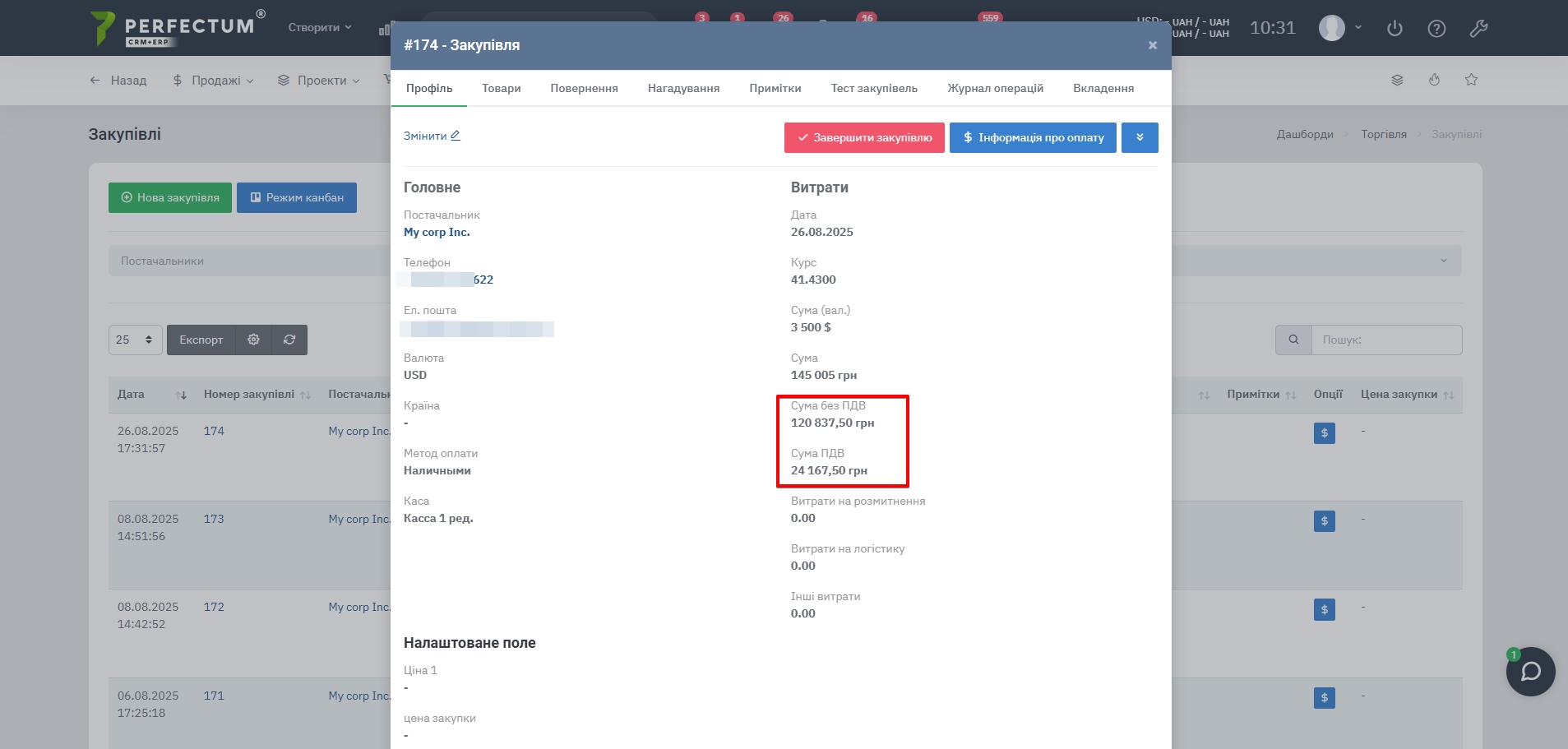Open table column settings gear

pos(253,340)
